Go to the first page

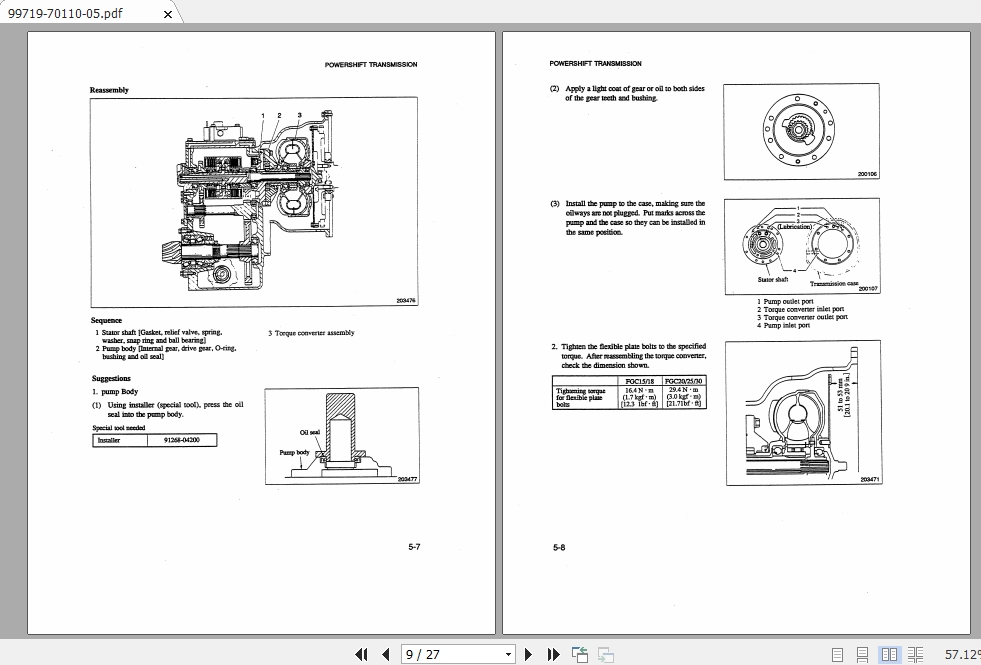pos(361,654)
